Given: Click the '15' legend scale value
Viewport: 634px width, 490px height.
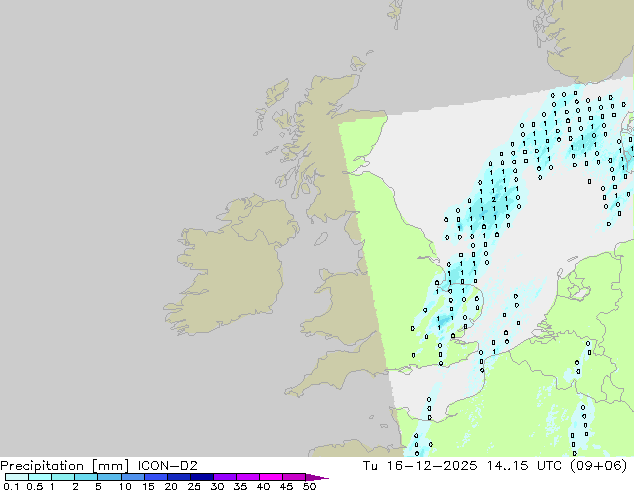Looking at the screenshot, I should coord(148,486).
